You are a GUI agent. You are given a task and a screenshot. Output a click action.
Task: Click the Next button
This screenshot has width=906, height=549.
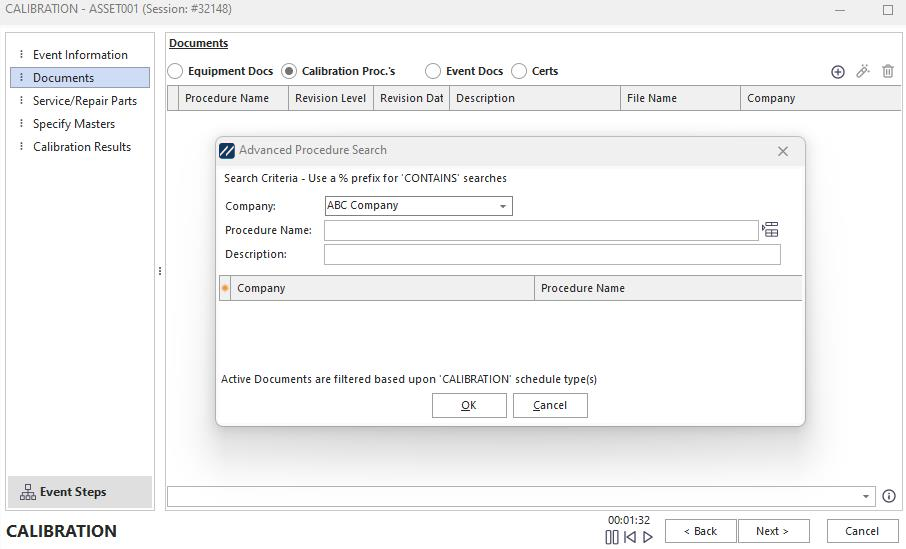[773, 531]
